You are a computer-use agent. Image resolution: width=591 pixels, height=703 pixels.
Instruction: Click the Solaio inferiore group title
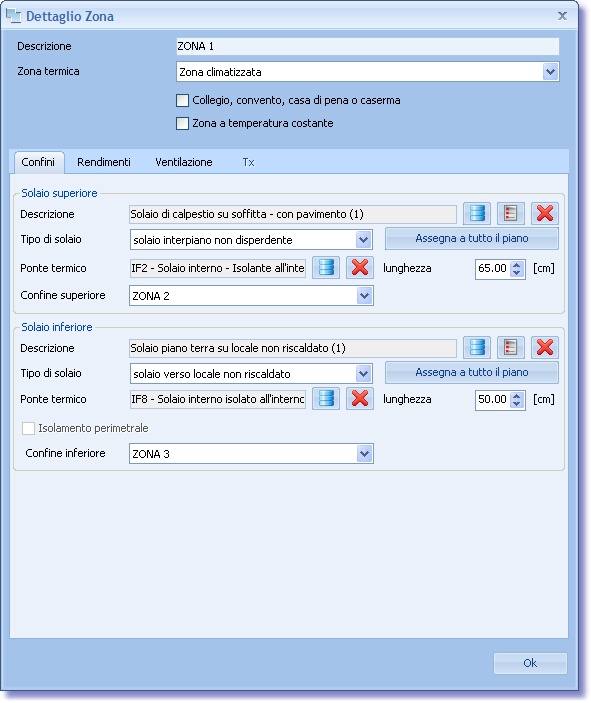coord(57,327)
